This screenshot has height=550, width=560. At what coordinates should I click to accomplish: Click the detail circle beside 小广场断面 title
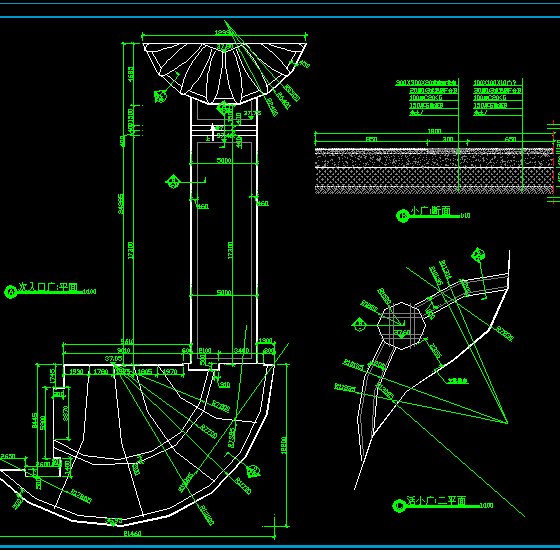pos(402,215)
